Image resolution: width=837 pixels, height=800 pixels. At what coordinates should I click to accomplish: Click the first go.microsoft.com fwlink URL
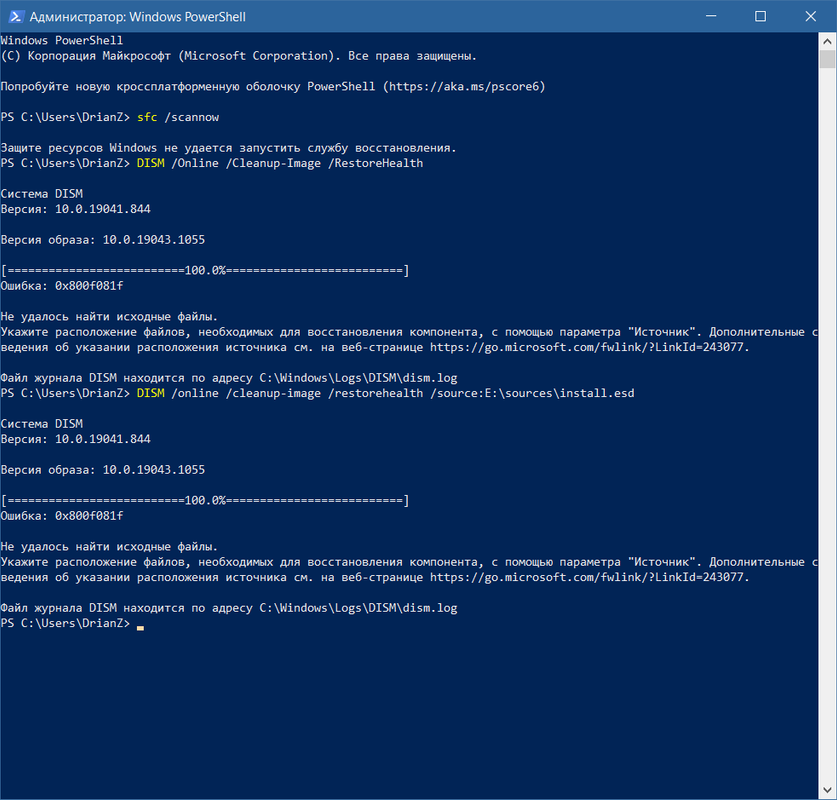589,347
